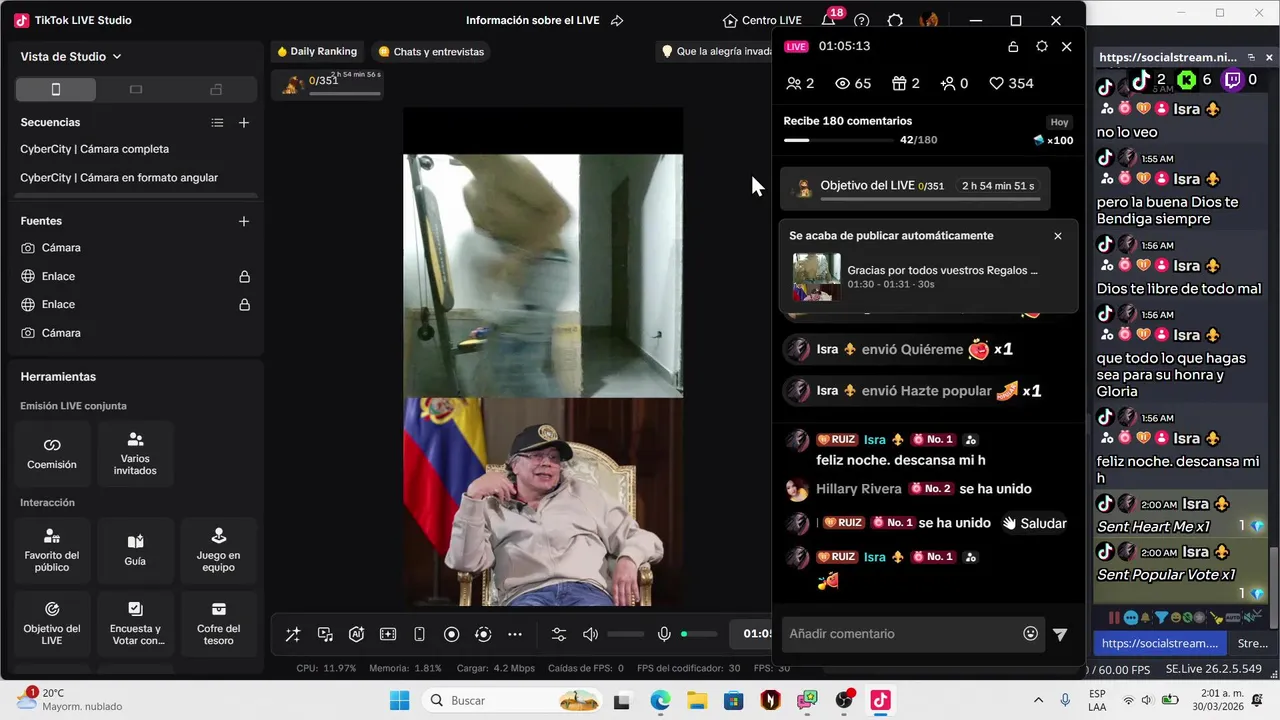
Task: Add a new Secuencia with plus
Action: tap(244, 123)
